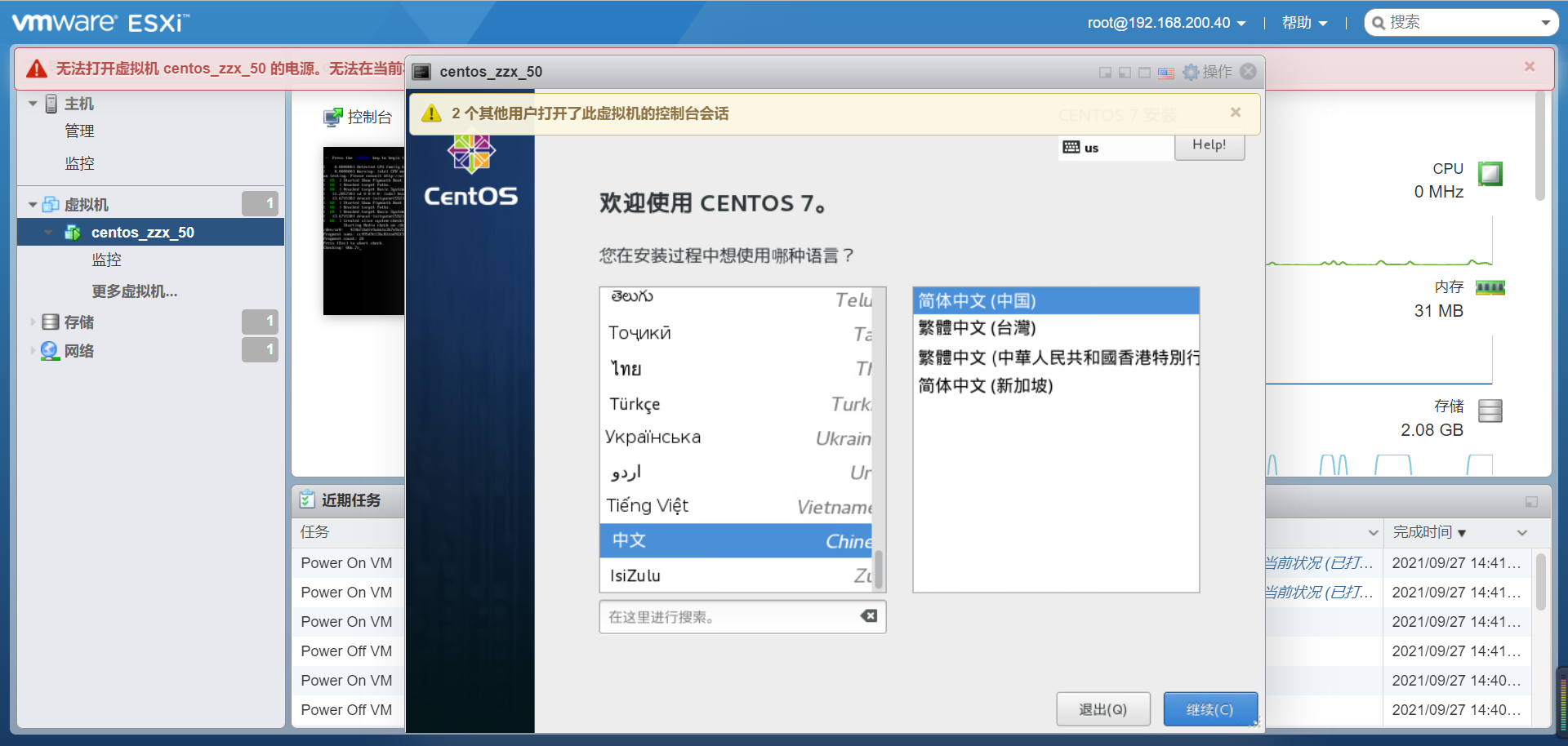The height and width of the screenshot is (746, 1568).
Task: Open 监控 under the host node
Action: click(x=79, y=163)
